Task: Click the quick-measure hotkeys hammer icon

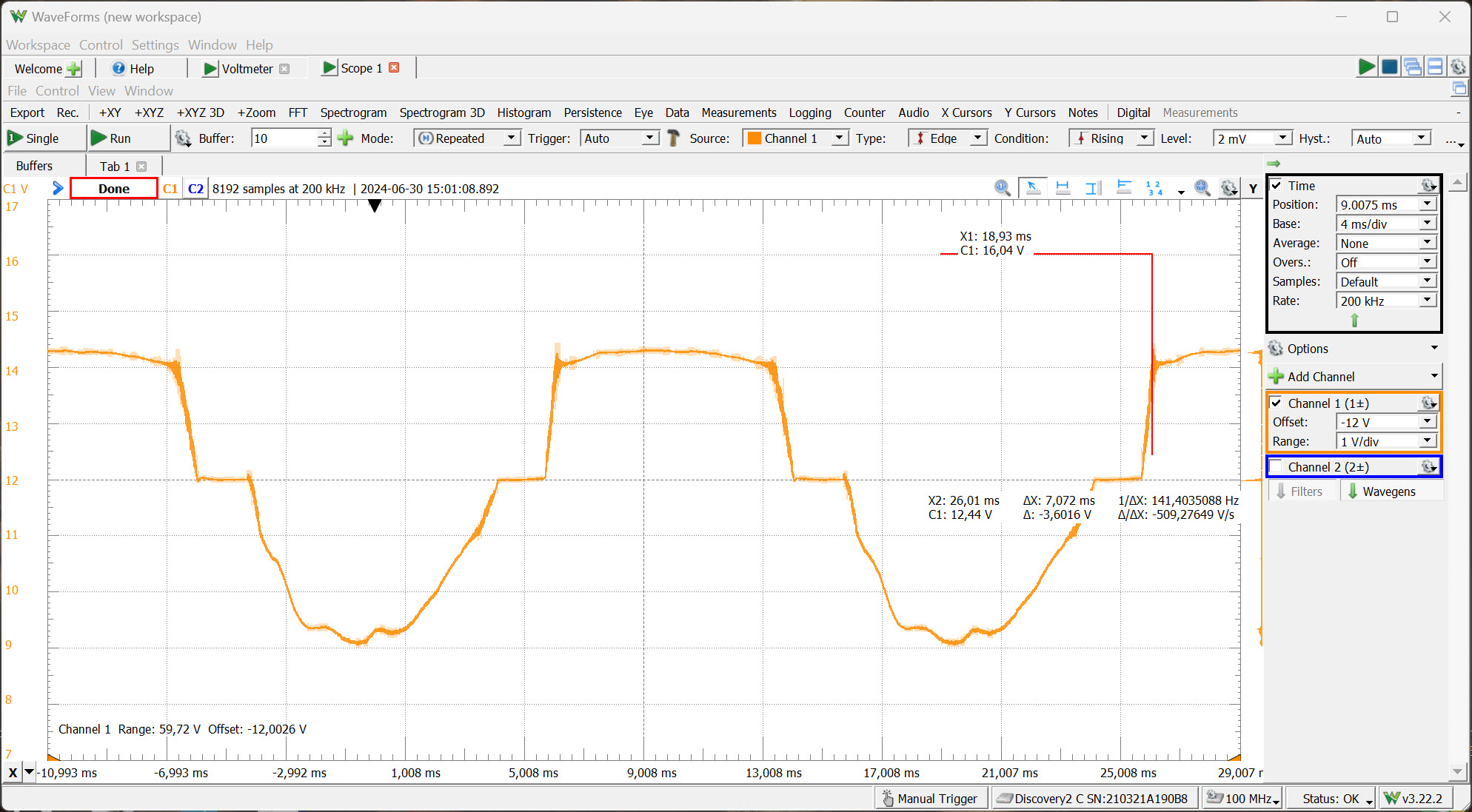Action: tap(673, 138)
